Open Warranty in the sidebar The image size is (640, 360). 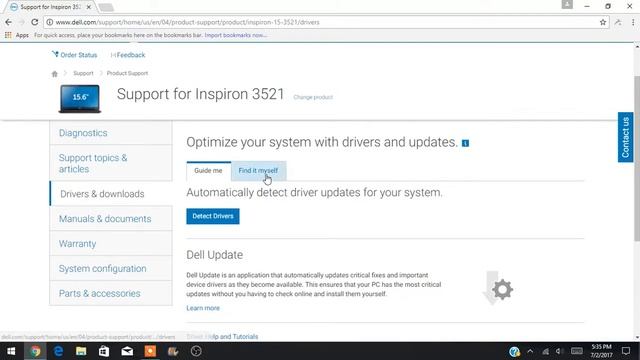pos(111,244)
